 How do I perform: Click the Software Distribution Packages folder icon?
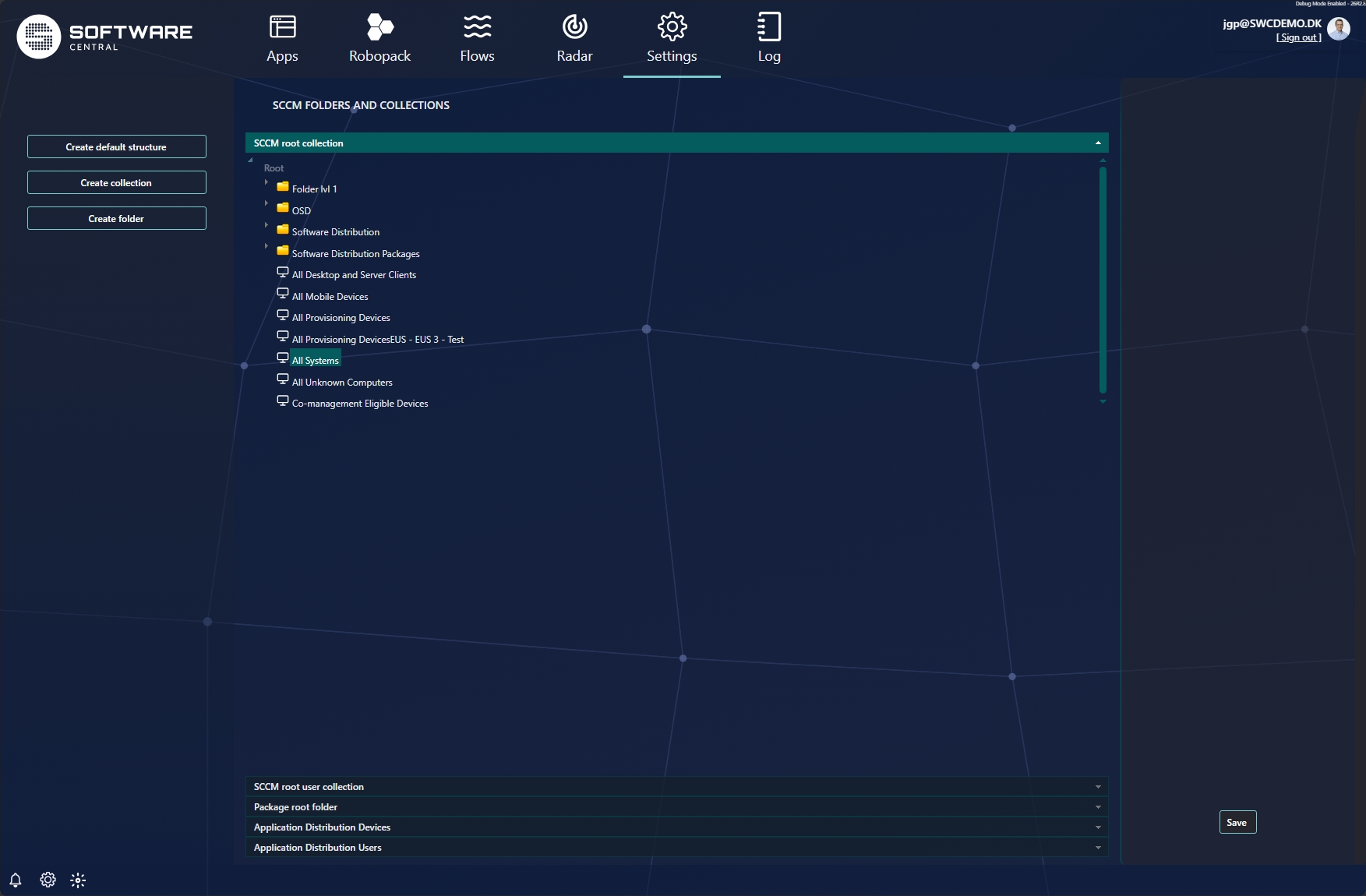(x=283, y=251)
